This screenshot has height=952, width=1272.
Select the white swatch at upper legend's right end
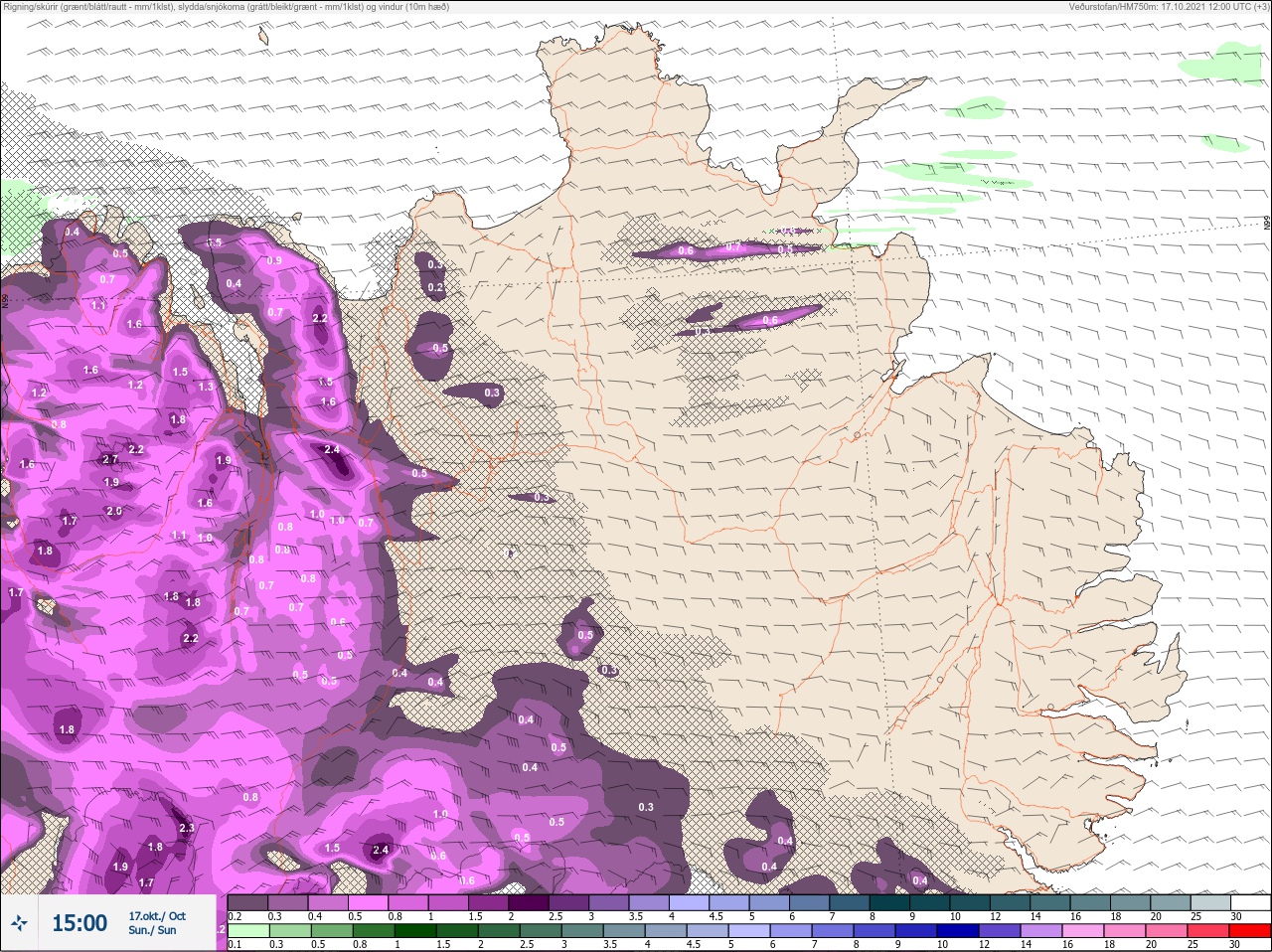coord(1249,903)
